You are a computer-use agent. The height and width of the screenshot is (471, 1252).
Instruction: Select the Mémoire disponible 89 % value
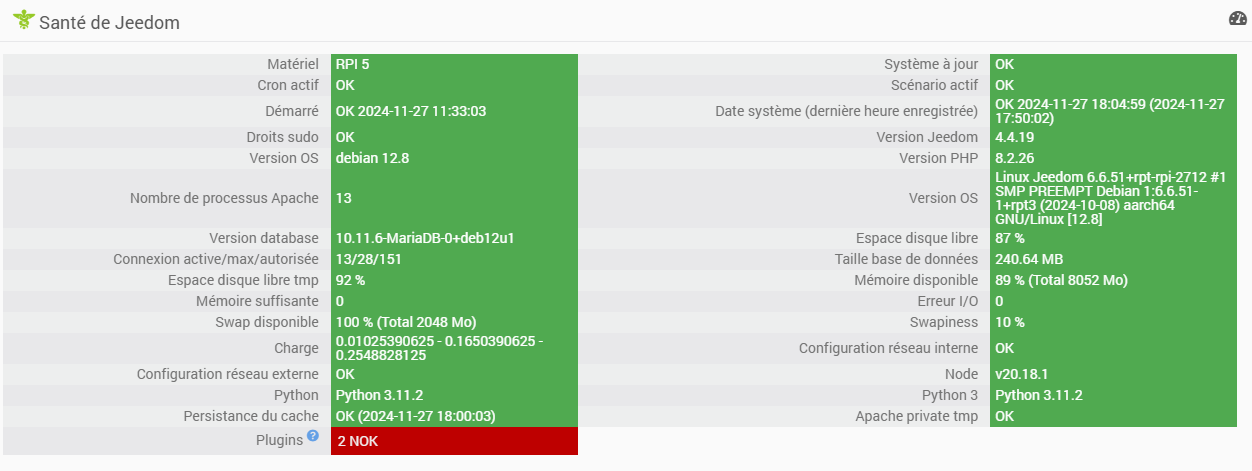(1061, 280)
